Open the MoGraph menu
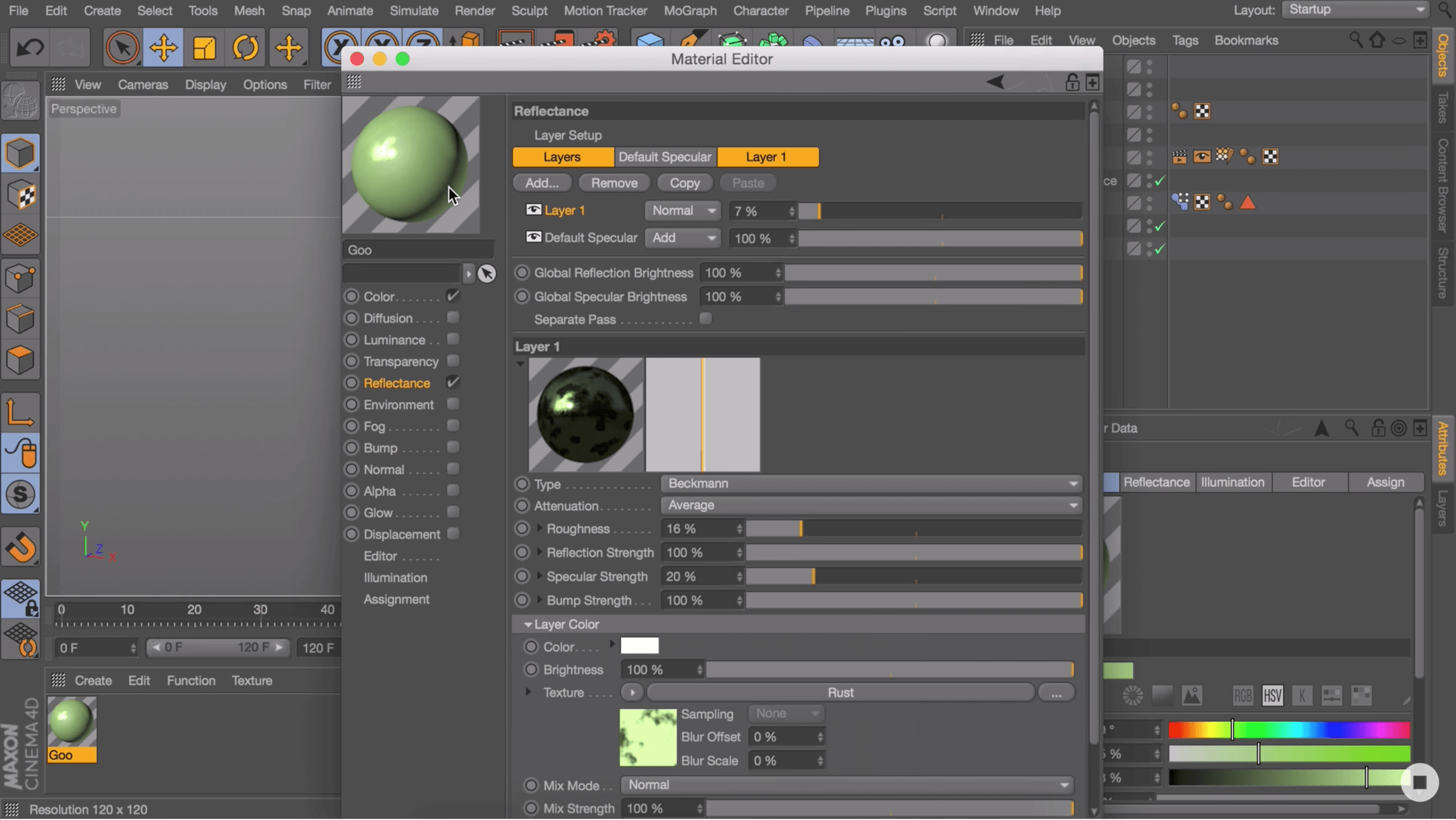 [x=690, y=11]
